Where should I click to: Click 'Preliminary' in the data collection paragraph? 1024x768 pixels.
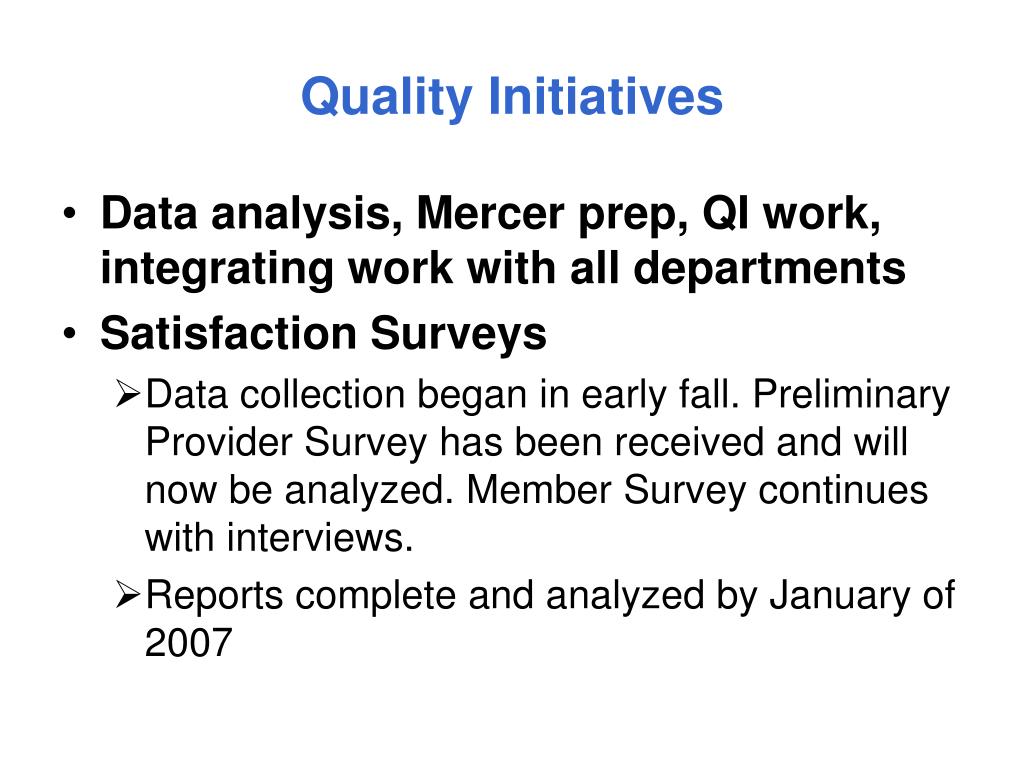[x=851, y=395]
